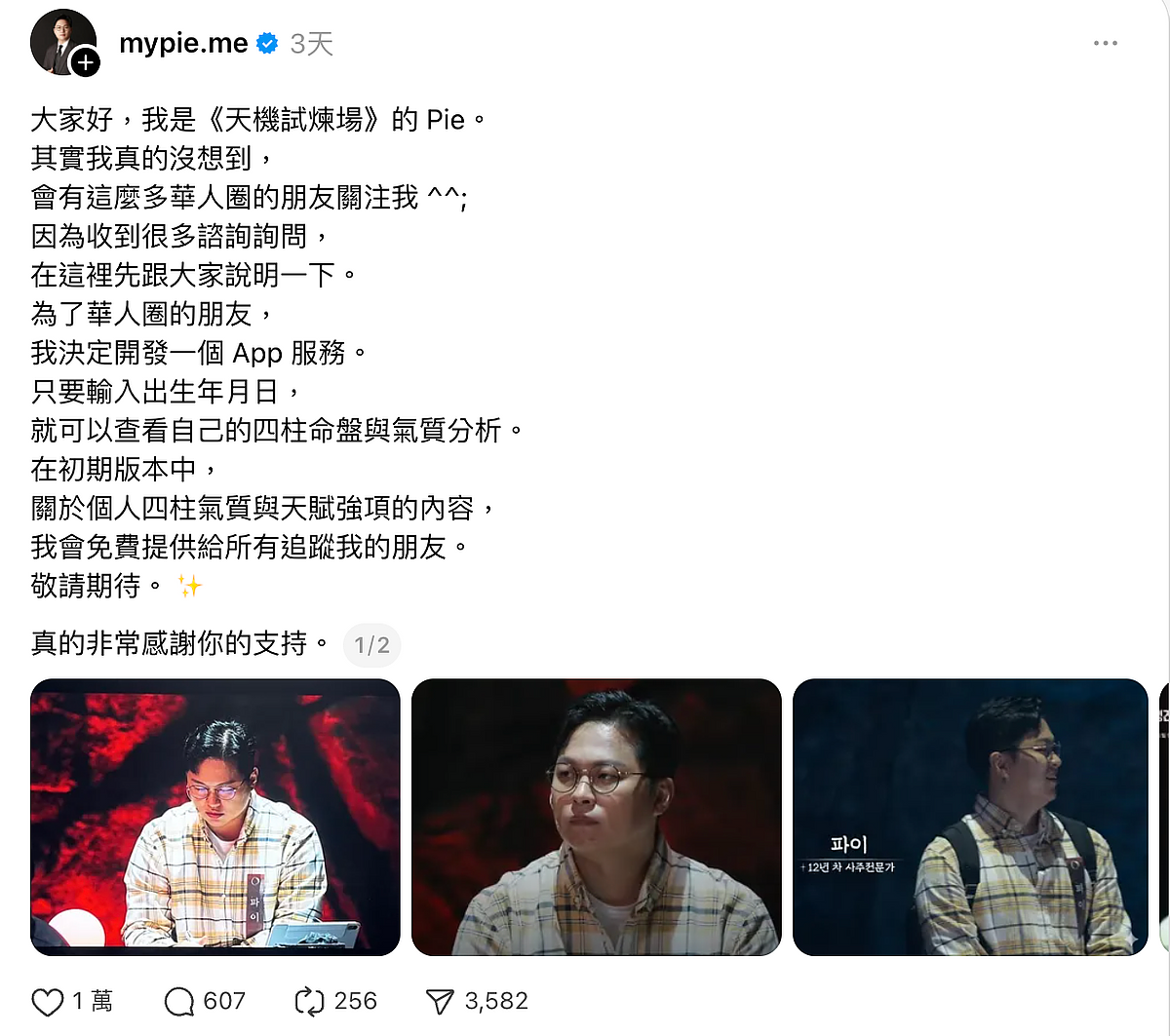Open close-up photo with round glasses
This screenshot has height=1036, width=1170.
coord(597,817)
